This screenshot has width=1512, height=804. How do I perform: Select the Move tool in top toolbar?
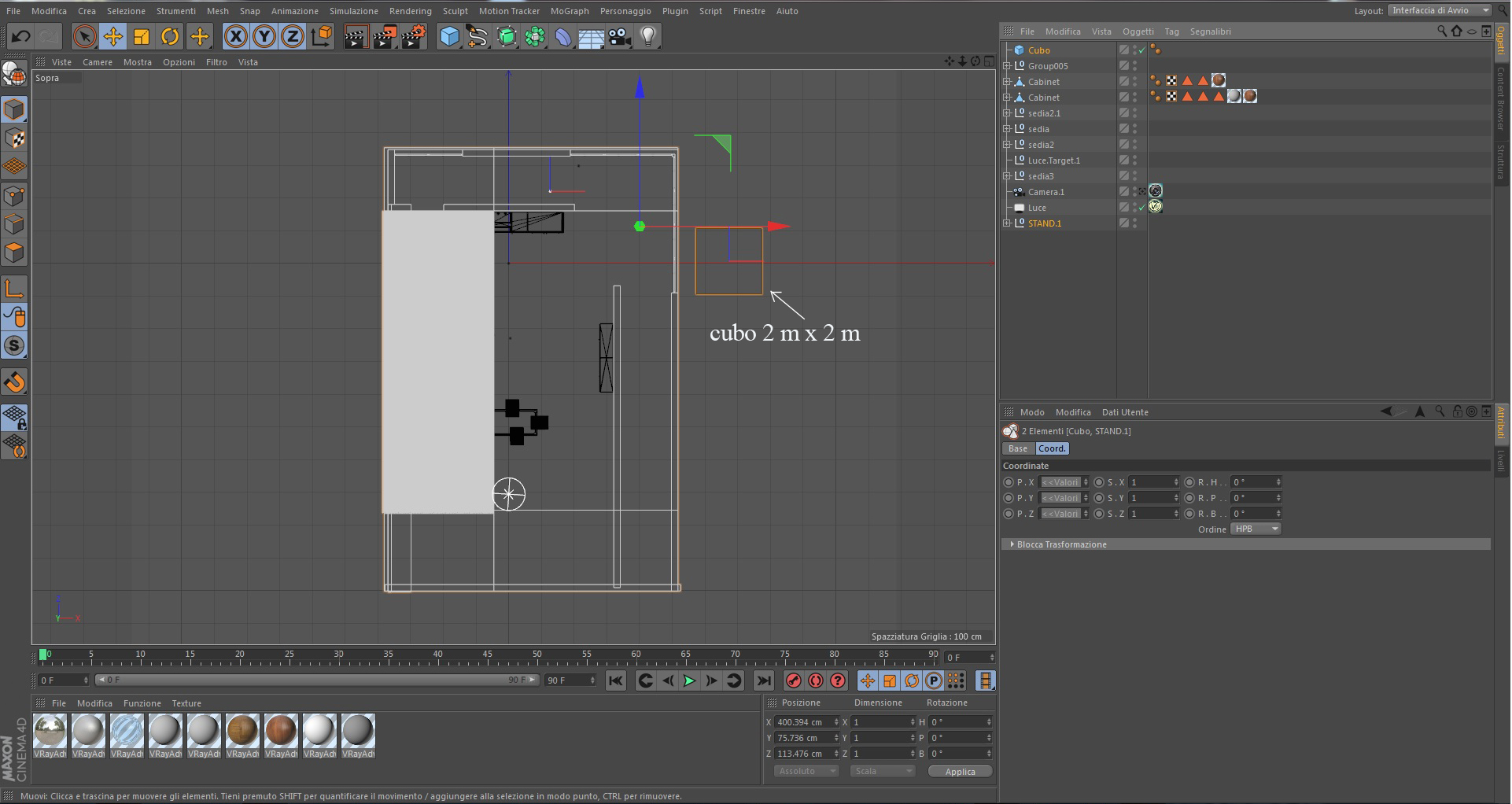click(113, 37)
